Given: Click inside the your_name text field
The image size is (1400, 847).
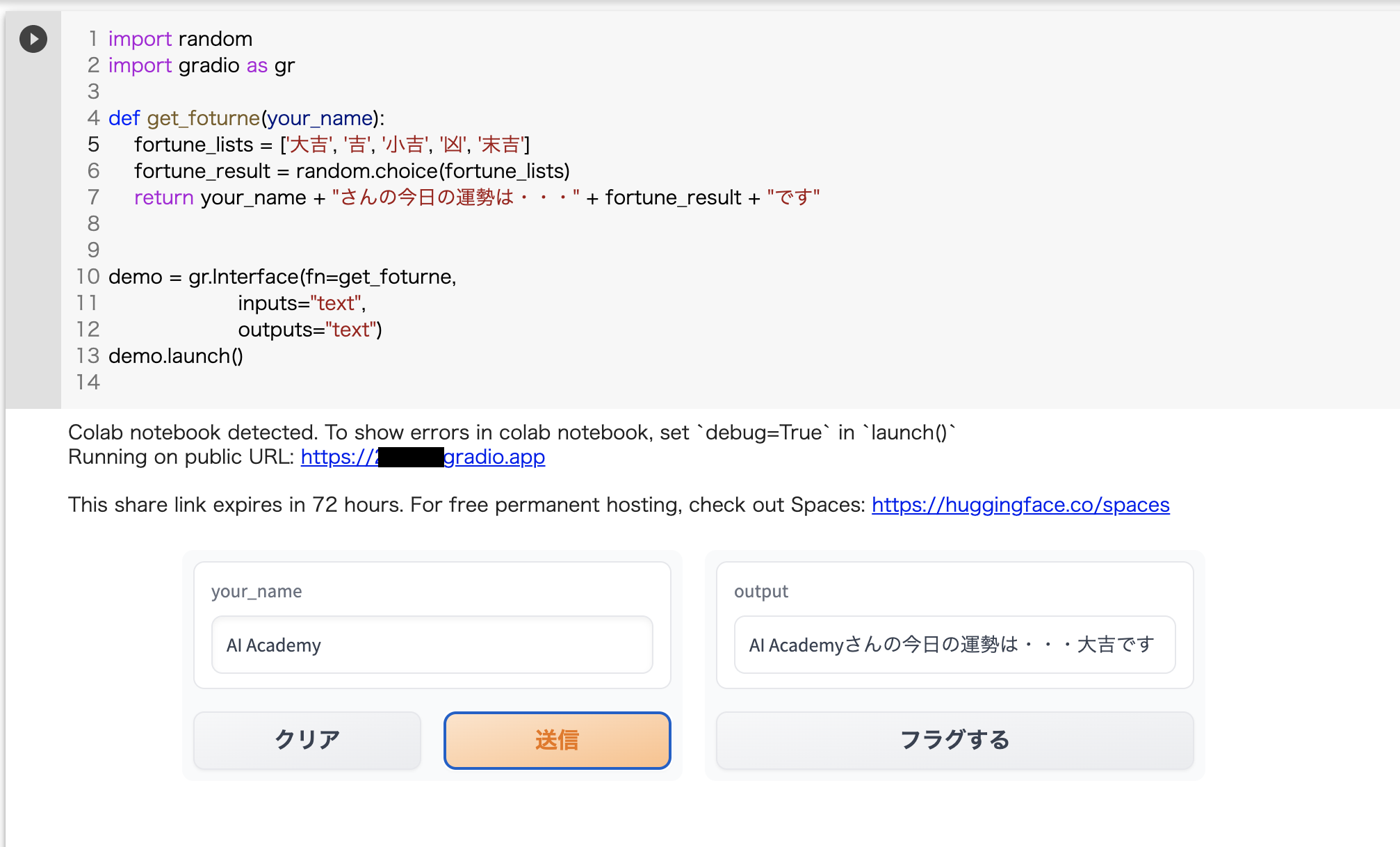Looking at the screenshot, I should pos(431,645).
